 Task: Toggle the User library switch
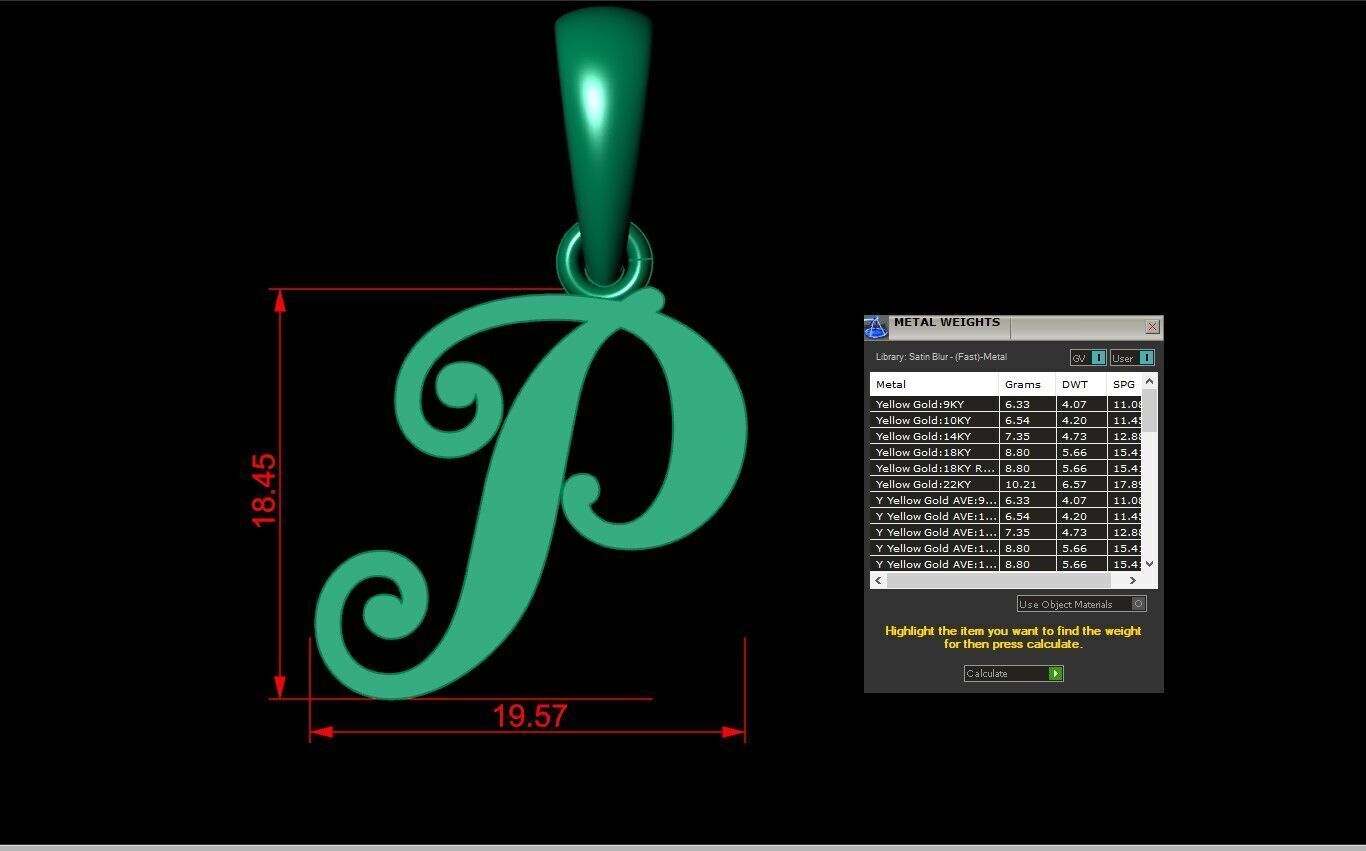(1132, 358)
